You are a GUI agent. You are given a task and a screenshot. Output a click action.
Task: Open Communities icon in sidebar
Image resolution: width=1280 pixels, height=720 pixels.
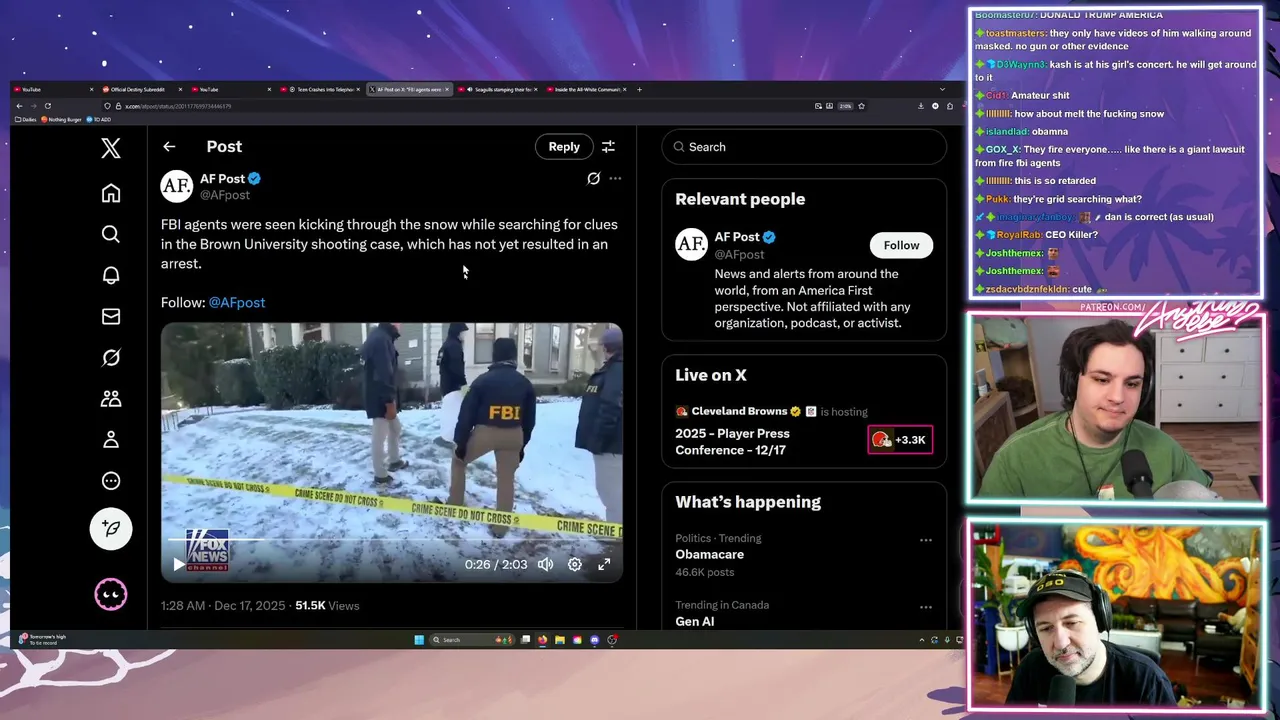point(111,398)
